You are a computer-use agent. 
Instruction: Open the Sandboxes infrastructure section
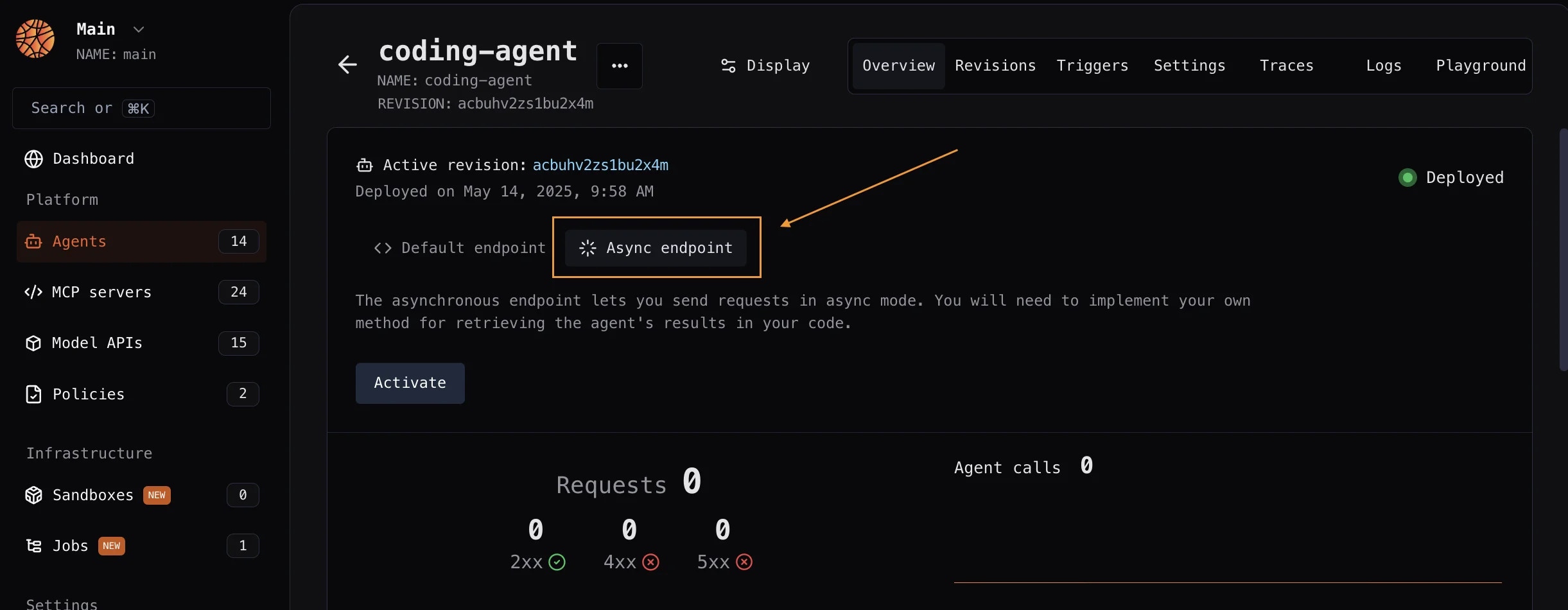click(92, 495)
